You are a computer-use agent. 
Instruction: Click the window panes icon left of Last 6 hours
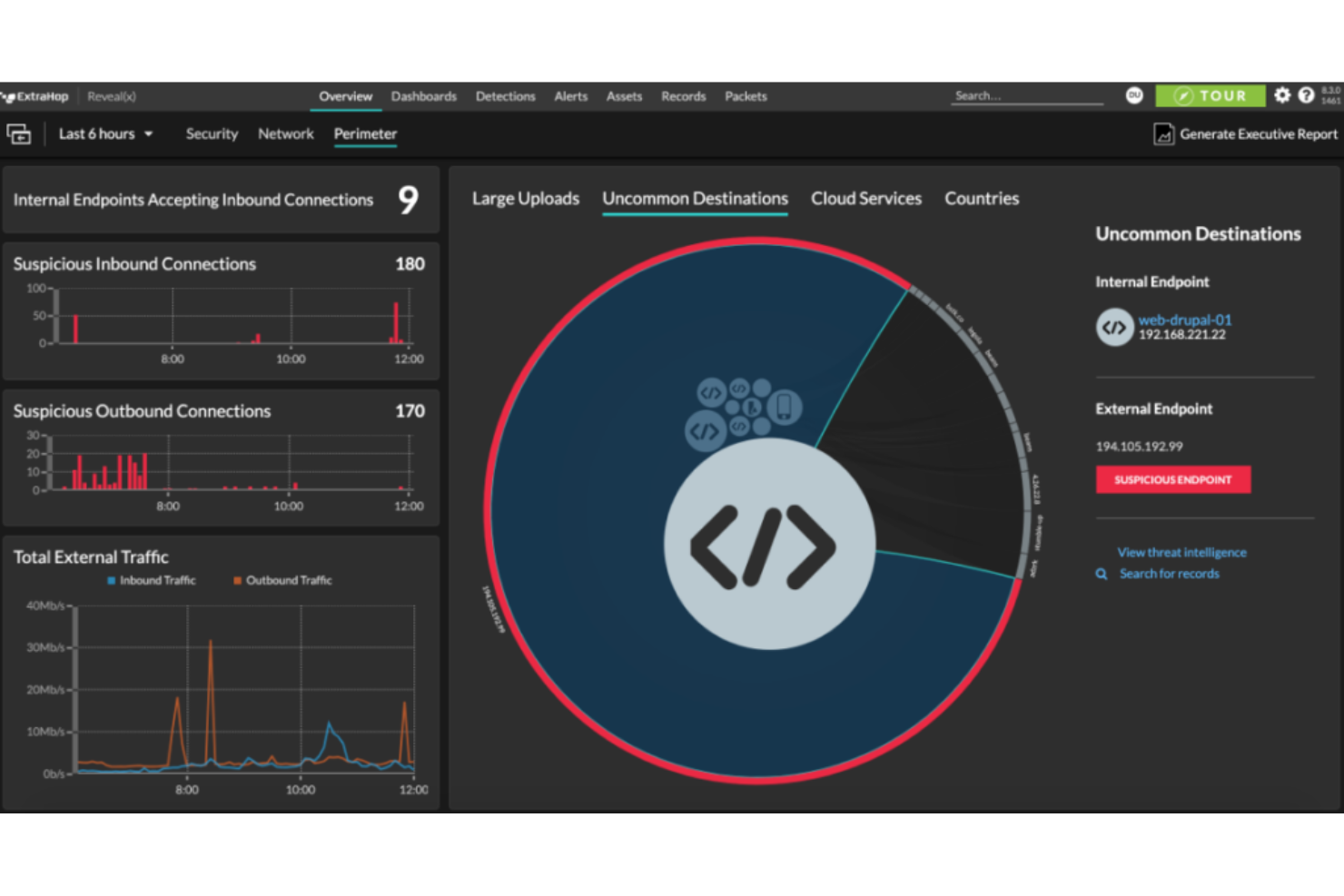point(20,133)
